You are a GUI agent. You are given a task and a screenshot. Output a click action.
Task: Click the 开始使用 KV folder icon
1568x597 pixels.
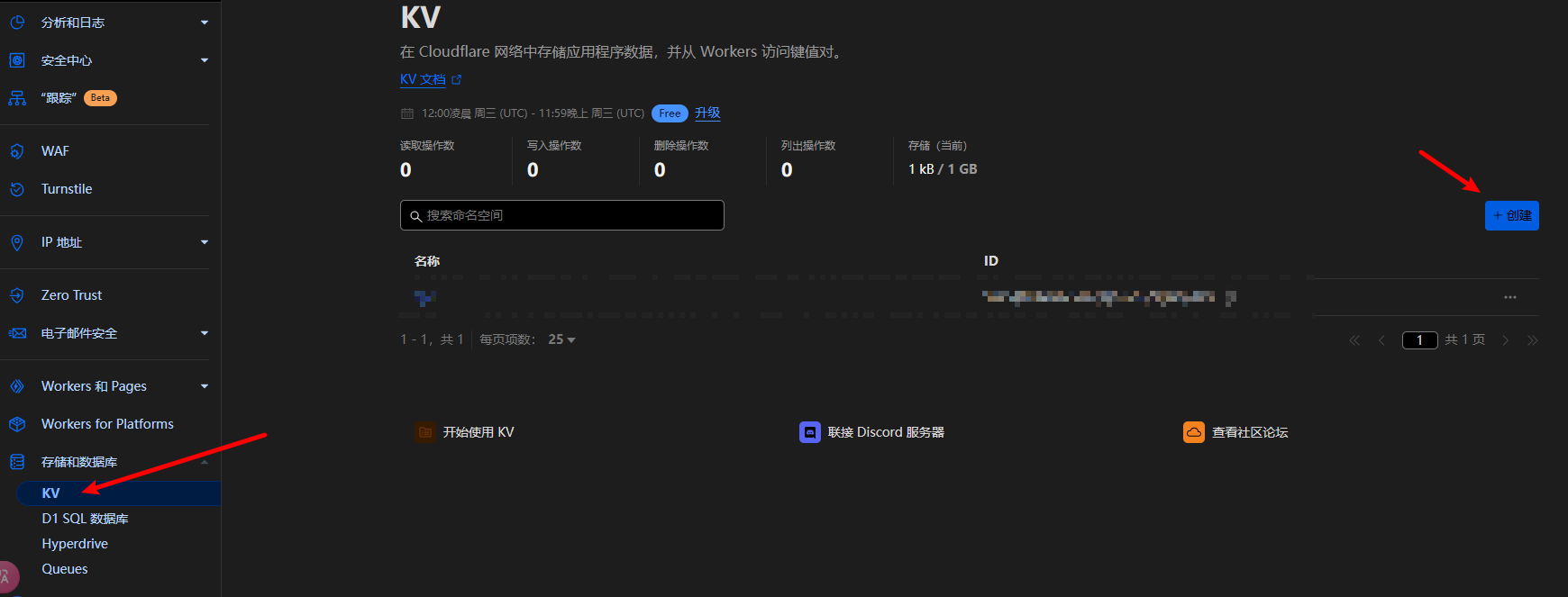click(425, 432)
